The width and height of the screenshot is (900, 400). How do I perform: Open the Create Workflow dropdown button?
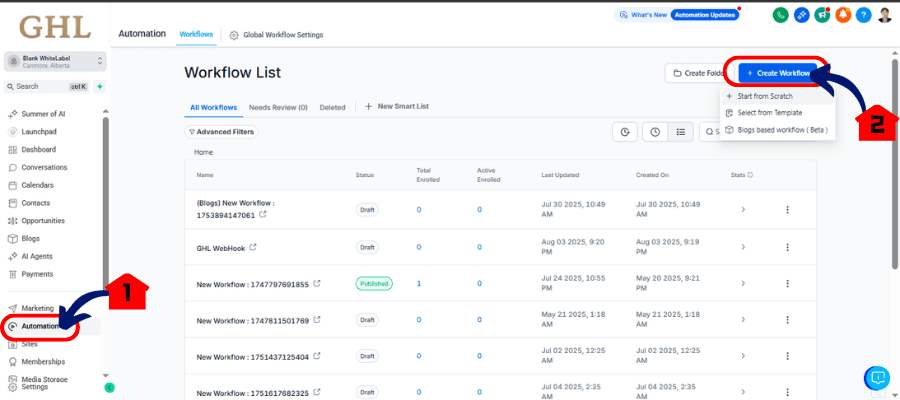pyautogui.click(x=778, y=73)
